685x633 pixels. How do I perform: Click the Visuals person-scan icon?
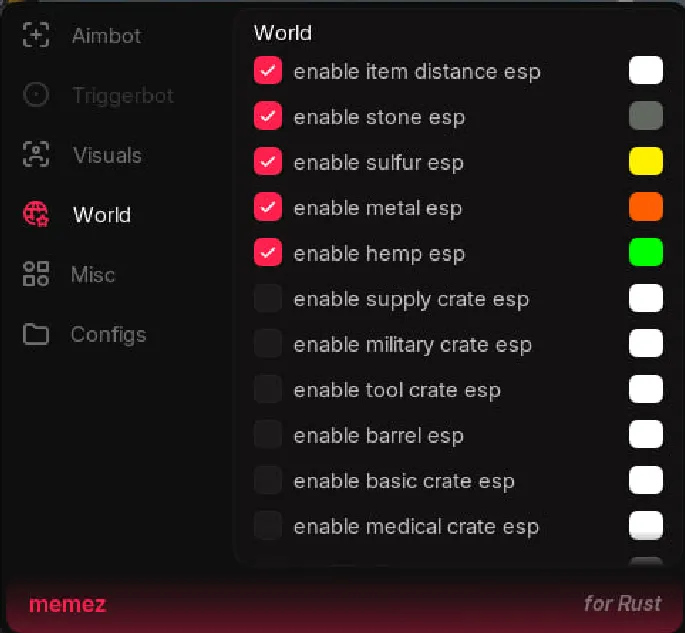pos(36,155)
